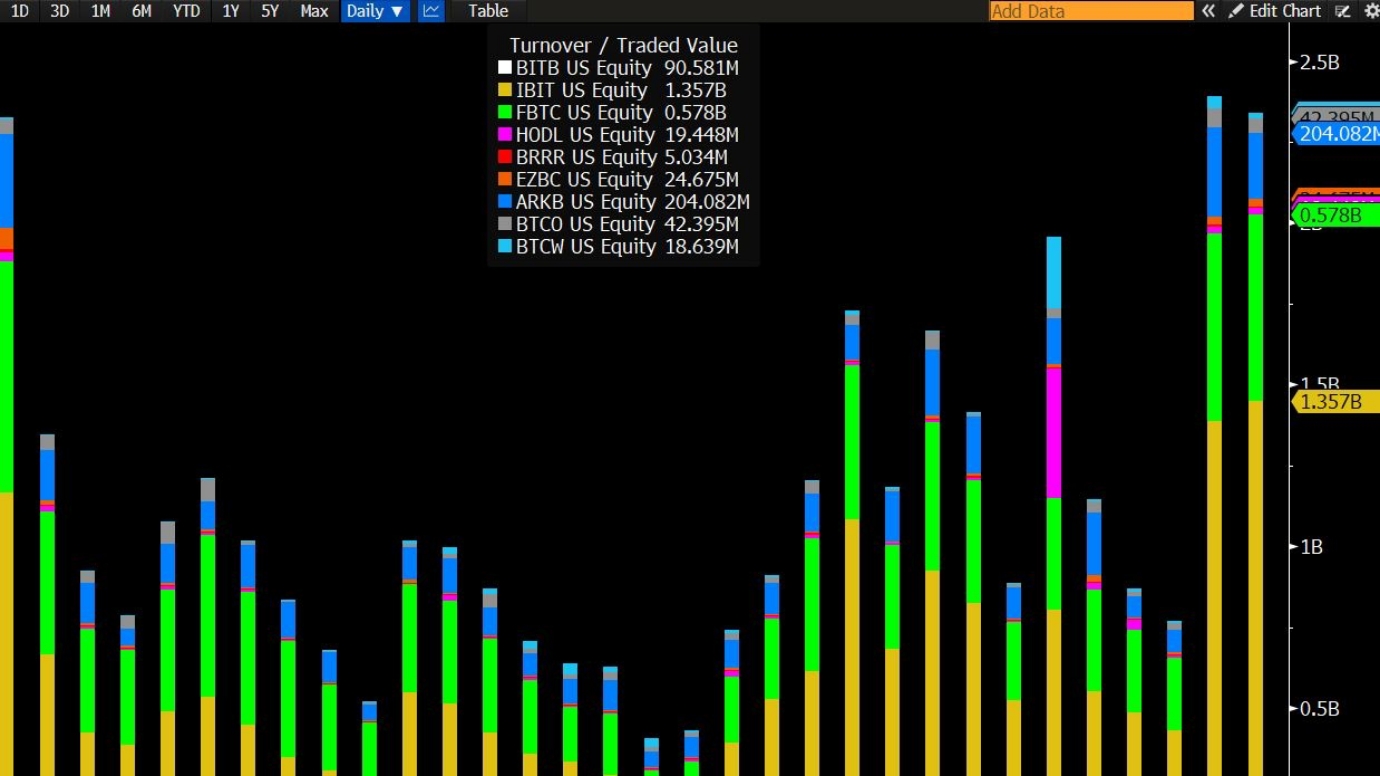Select 'FBTC US Equity' legend text

585,113
